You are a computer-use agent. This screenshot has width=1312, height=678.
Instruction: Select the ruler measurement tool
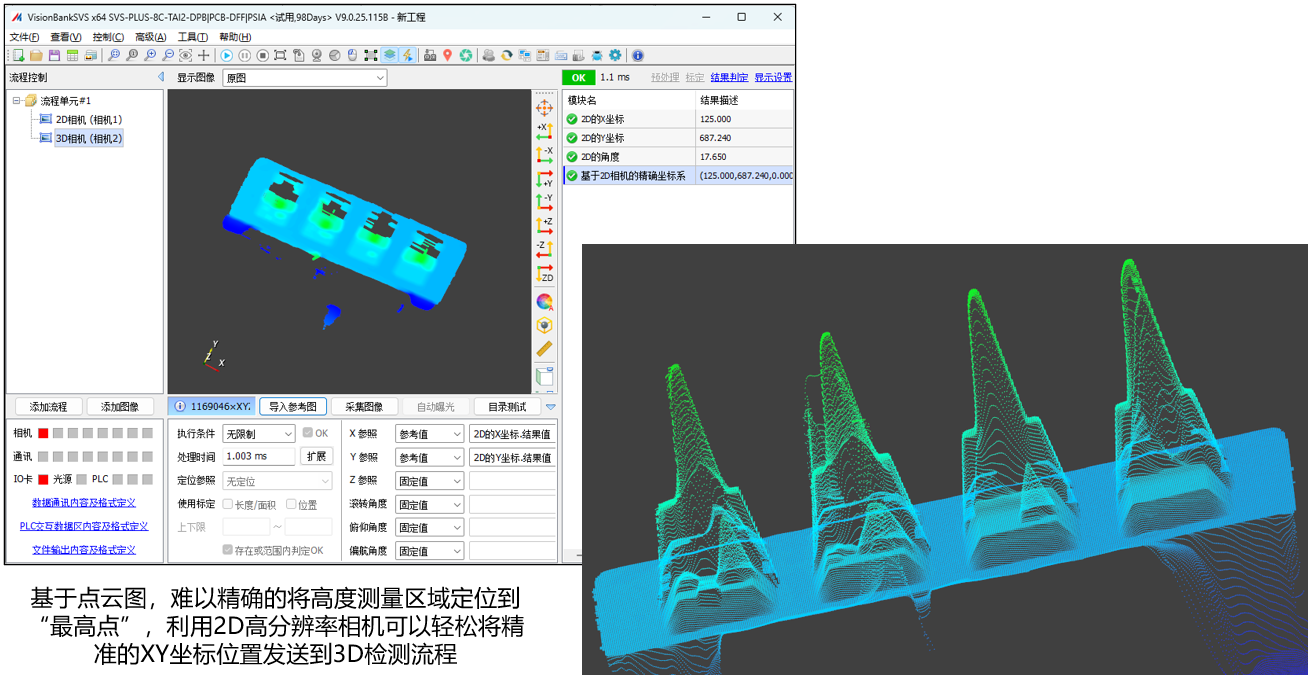(x=544, y=349)
